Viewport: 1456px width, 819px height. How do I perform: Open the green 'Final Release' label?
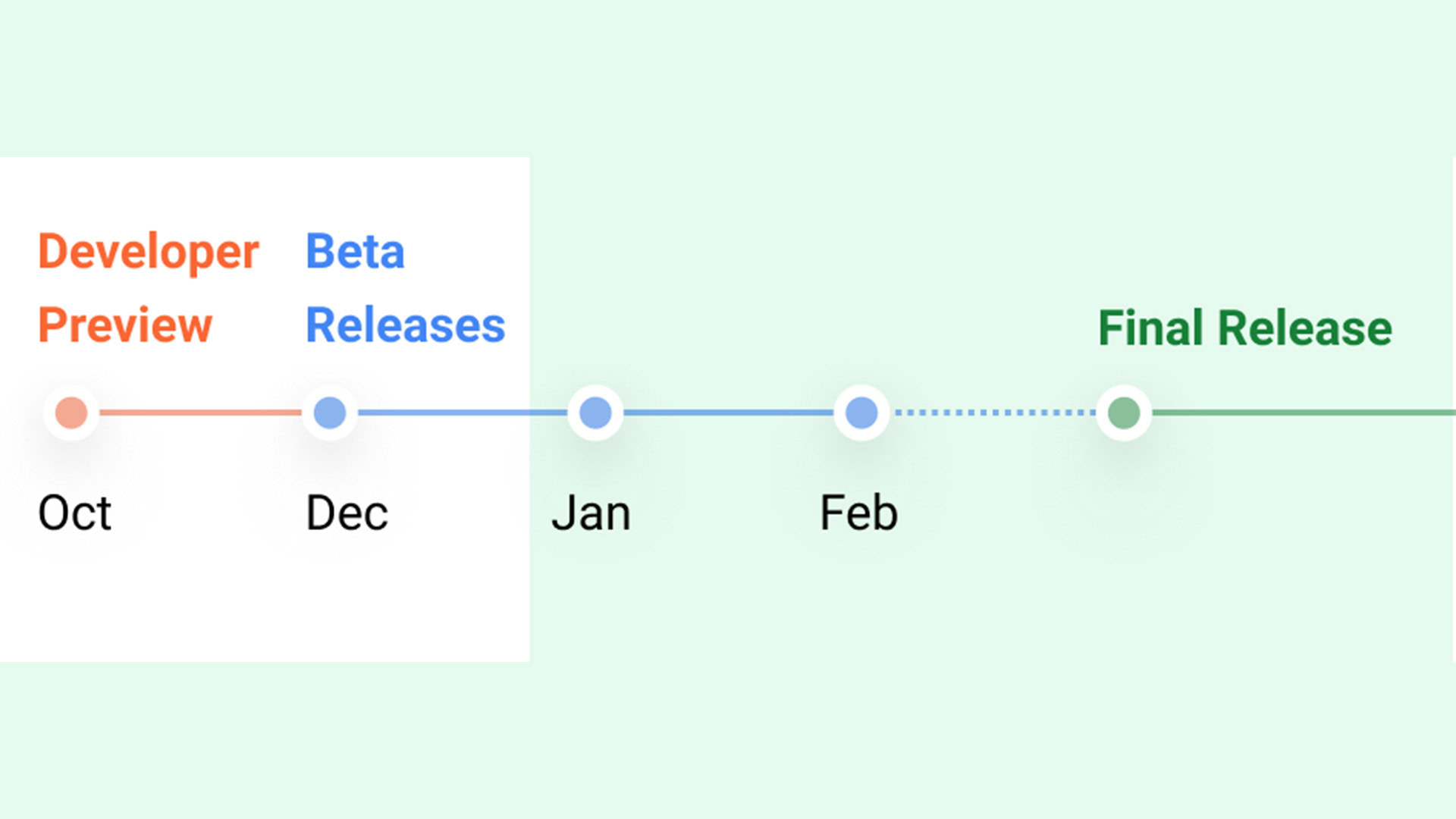click(x=1244, y=328)
